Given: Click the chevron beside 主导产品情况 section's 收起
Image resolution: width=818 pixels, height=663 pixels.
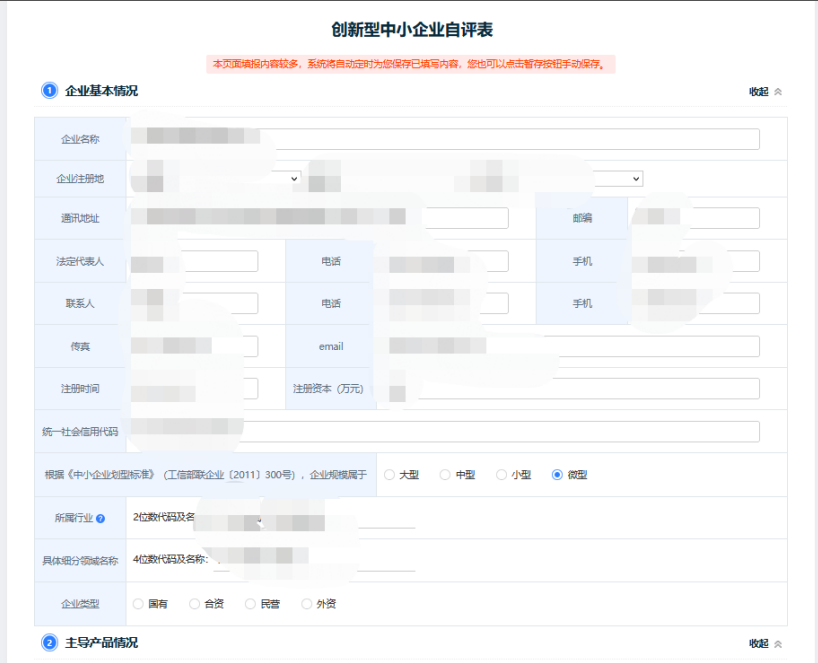Looking at the screenshot, I should coord(779,646).
